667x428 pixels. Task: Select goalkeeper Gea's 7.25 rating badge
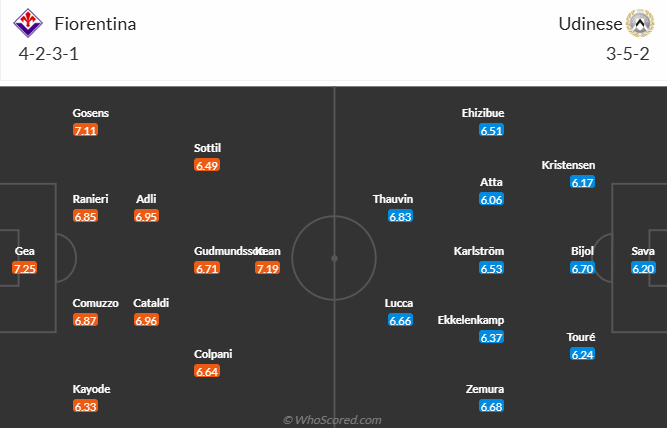pyautogui.click(x=24, y=268)
